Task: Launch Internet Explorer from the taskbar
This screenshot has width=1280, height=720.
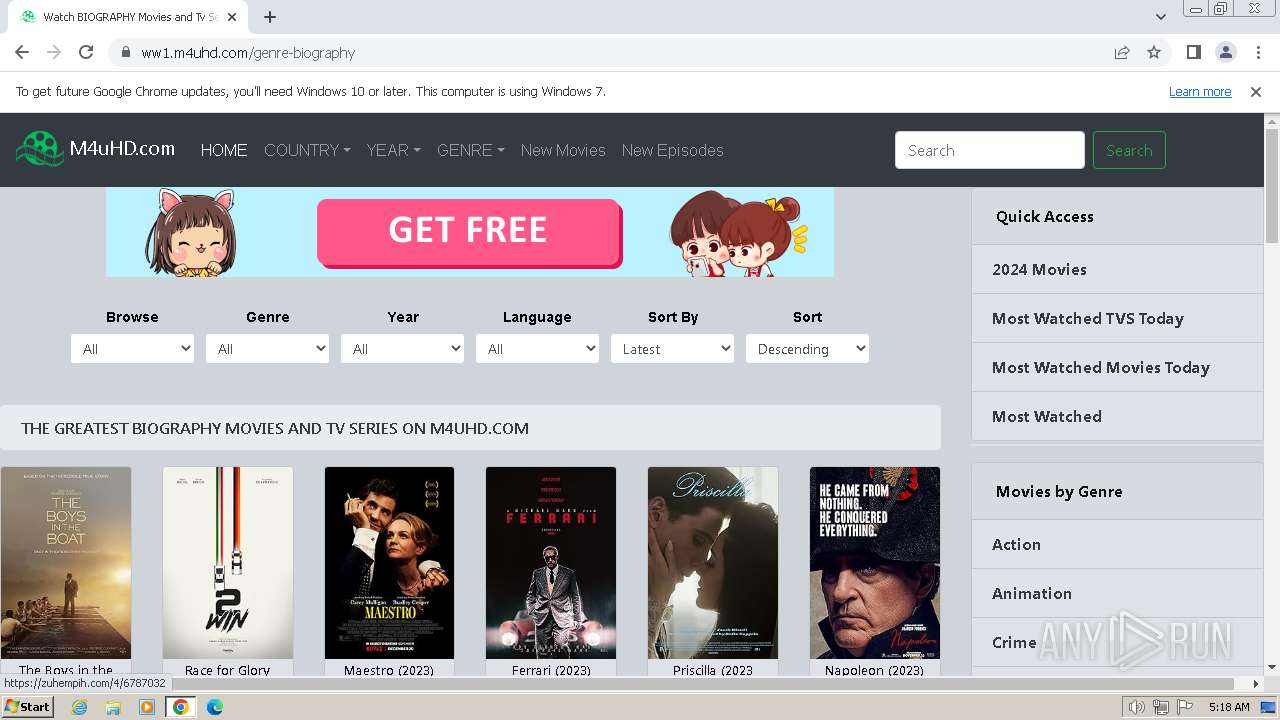Action: [x=79, y=707]
